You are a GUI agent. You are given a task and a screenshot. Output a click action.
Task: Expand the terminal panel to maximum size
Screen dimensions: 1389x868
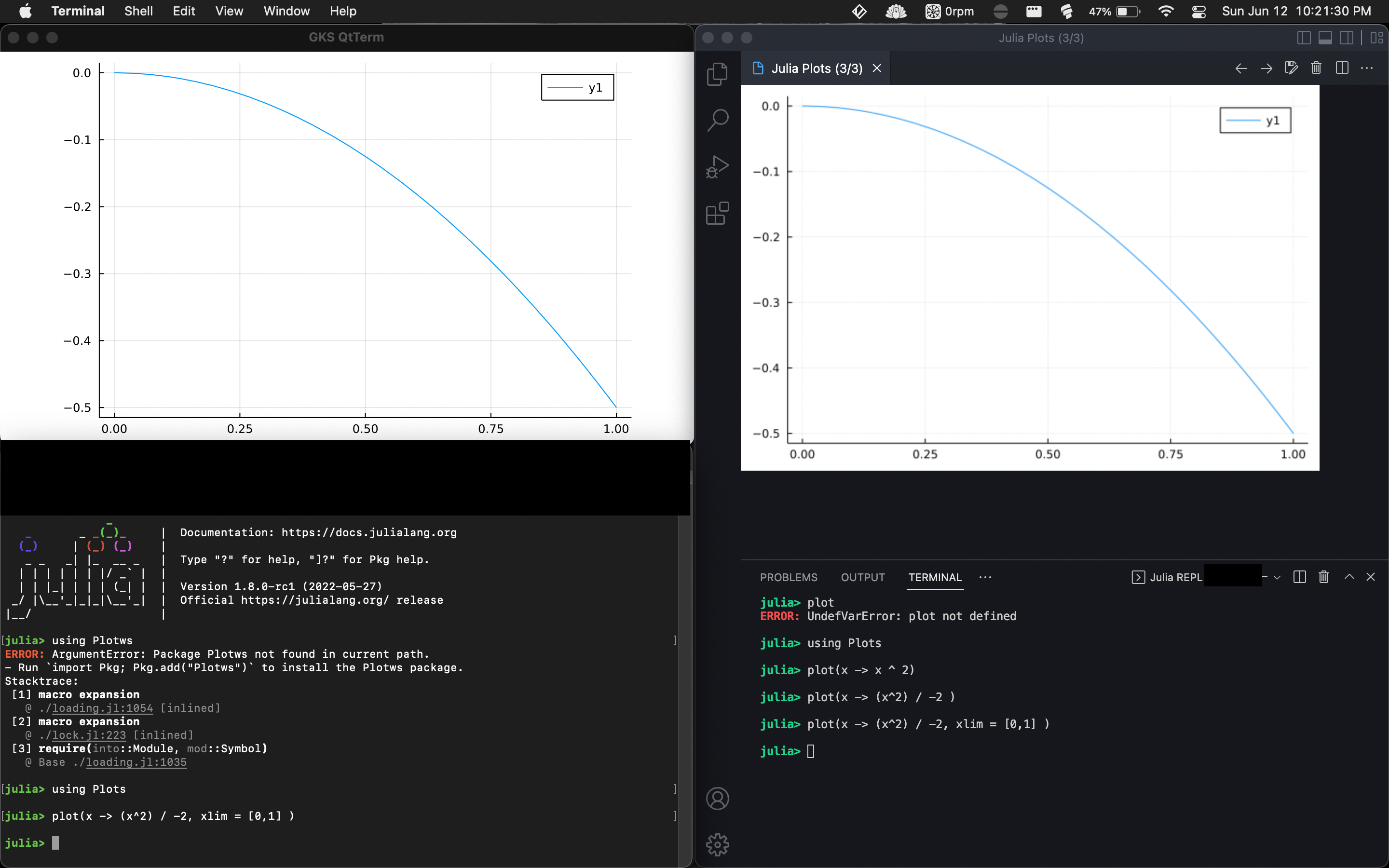(1348, 577)
